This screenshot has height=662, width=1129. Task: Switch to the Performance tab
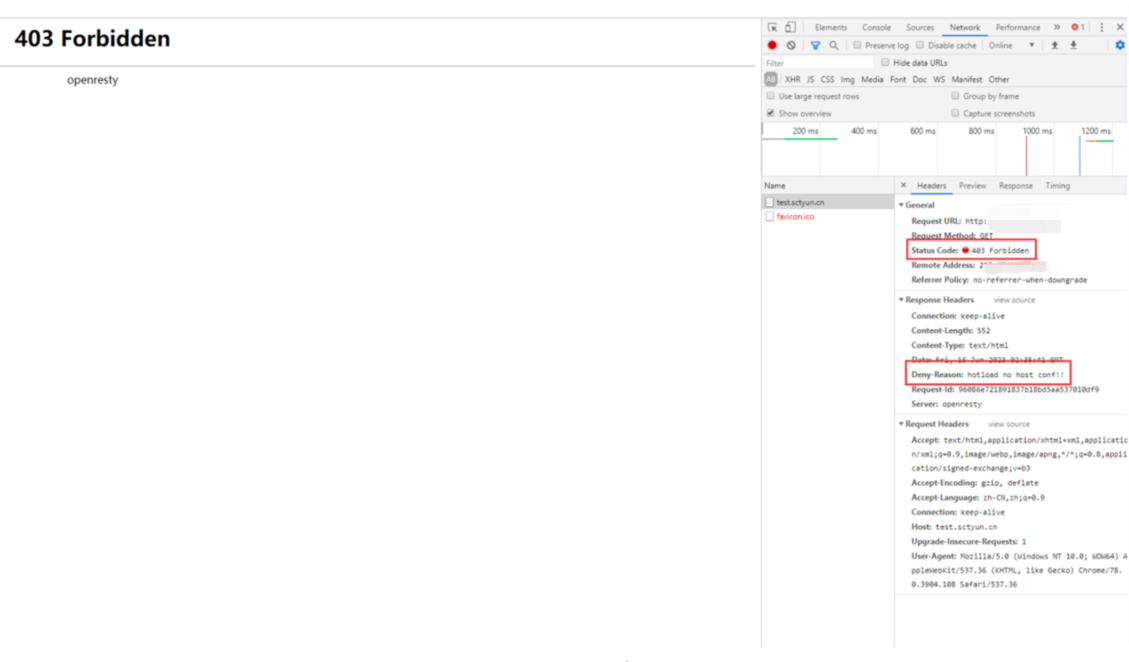[1017, 27]
